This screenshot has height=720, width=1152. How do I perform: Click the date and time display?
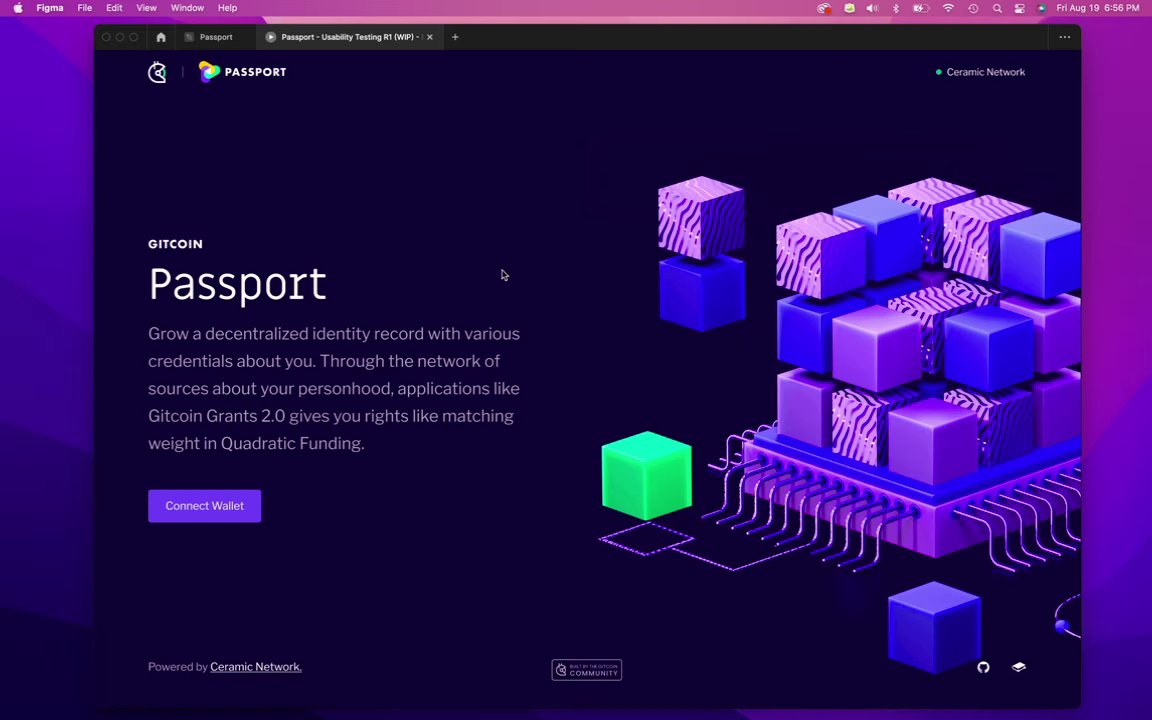1098,8
